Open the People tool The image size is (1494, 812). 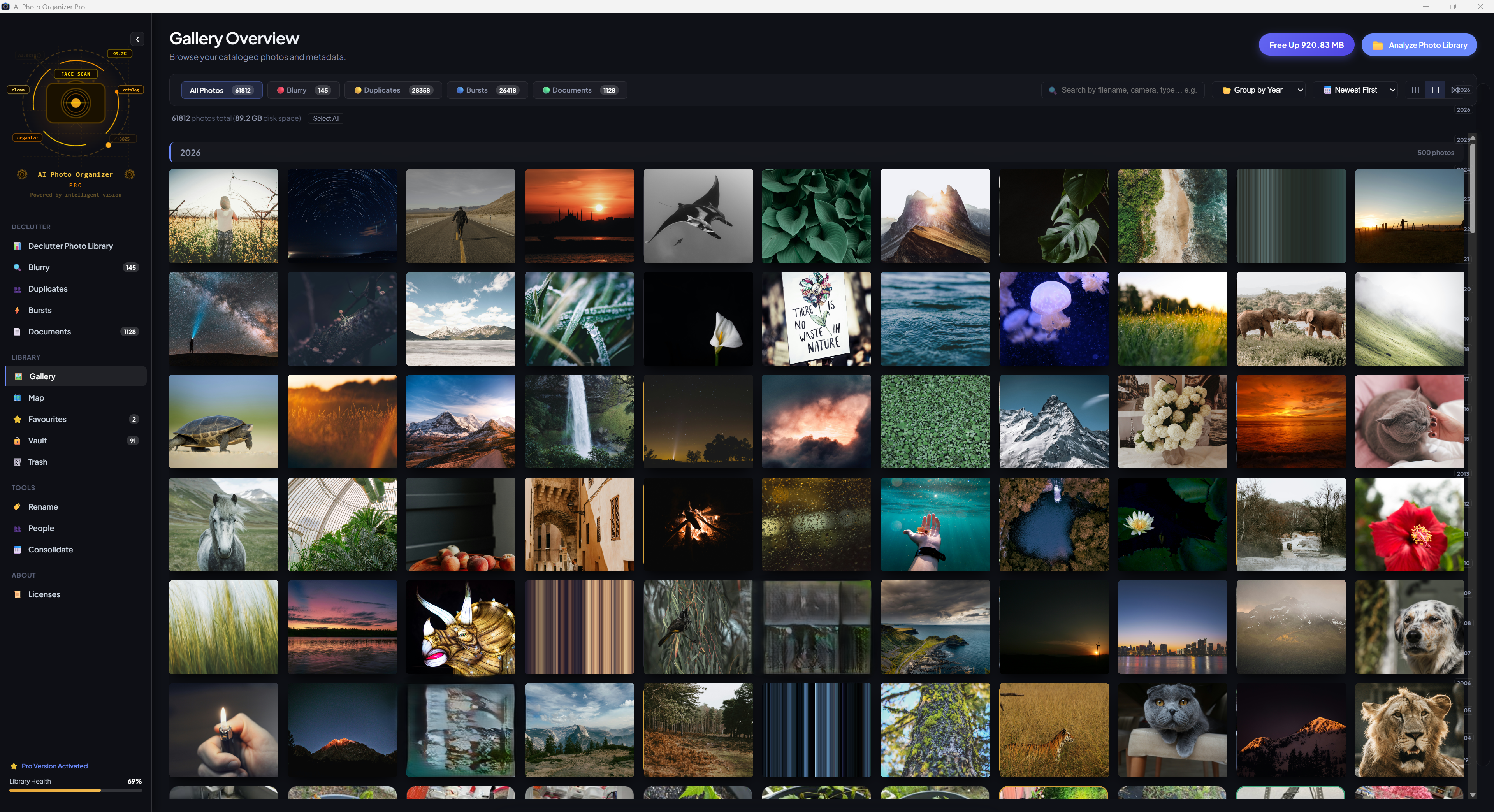[76, 528]
